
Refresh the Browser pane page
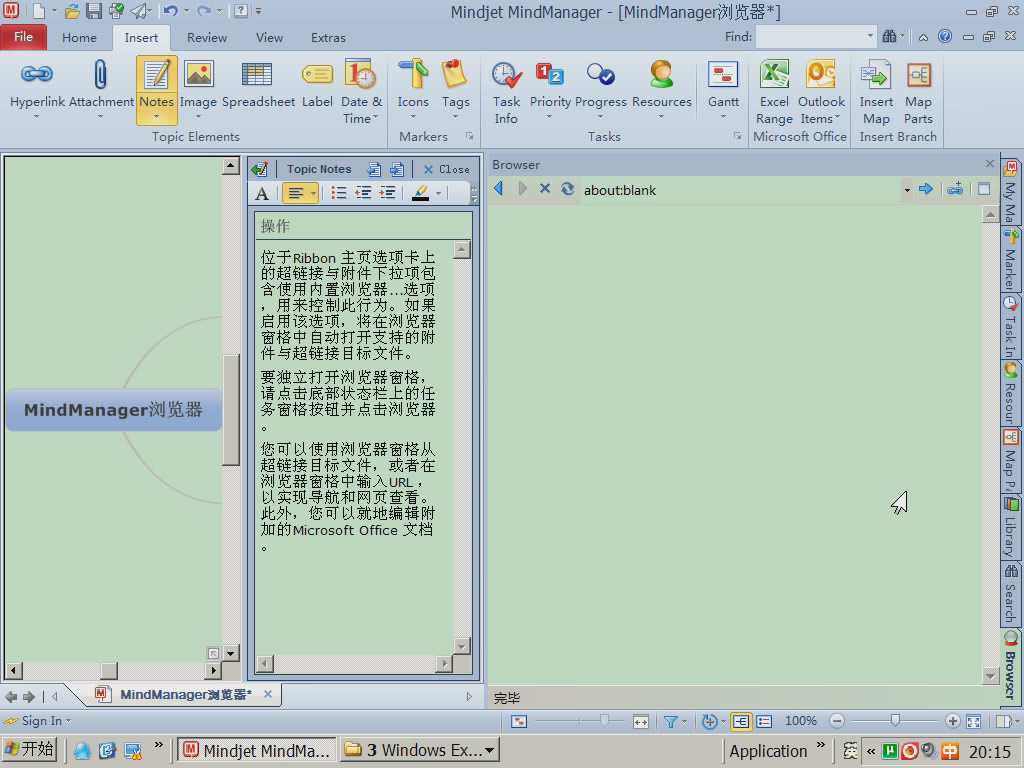[568, 189]
